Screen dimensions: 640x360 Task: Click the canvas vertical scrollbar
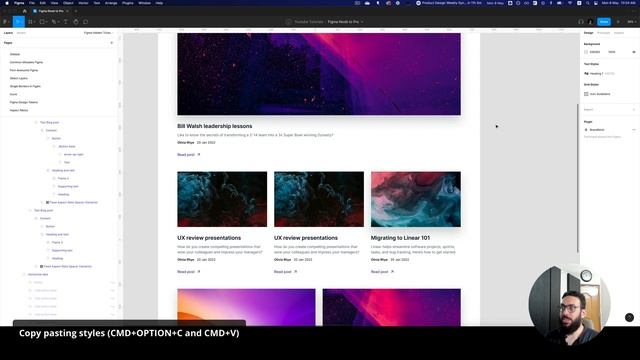tap(578, 178)
